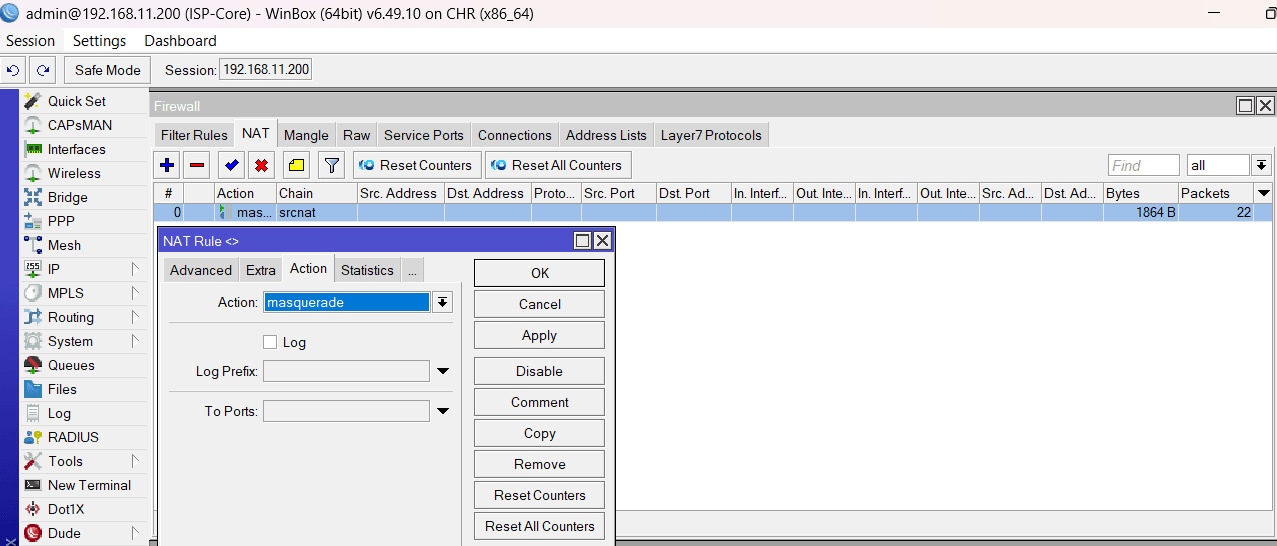Click the Session address field
Viewport: 1277px width, 546px height.
[x=265, y=70]
